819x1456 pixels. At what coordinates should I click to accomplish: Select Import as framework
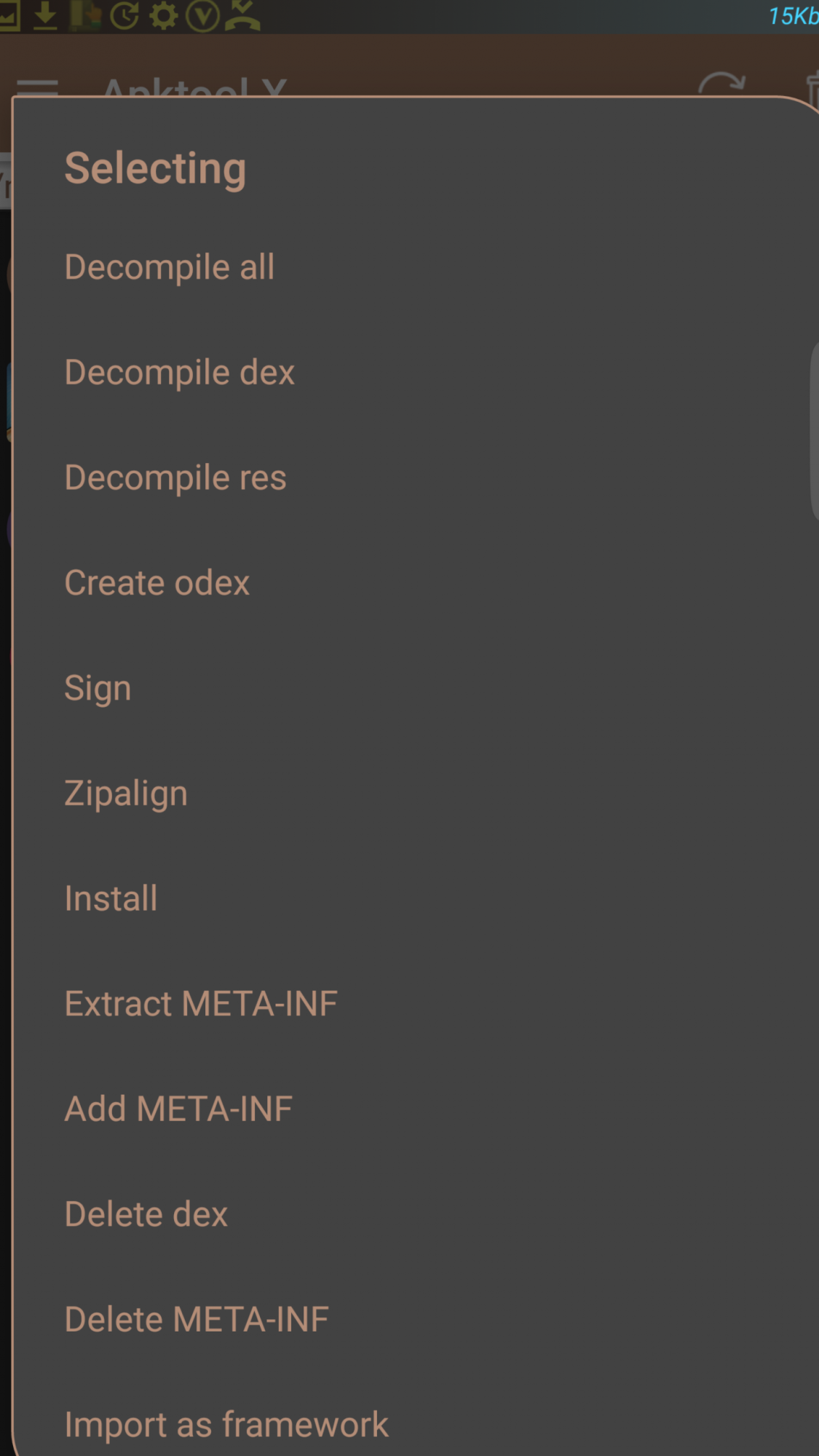[x=226, y=1425]
